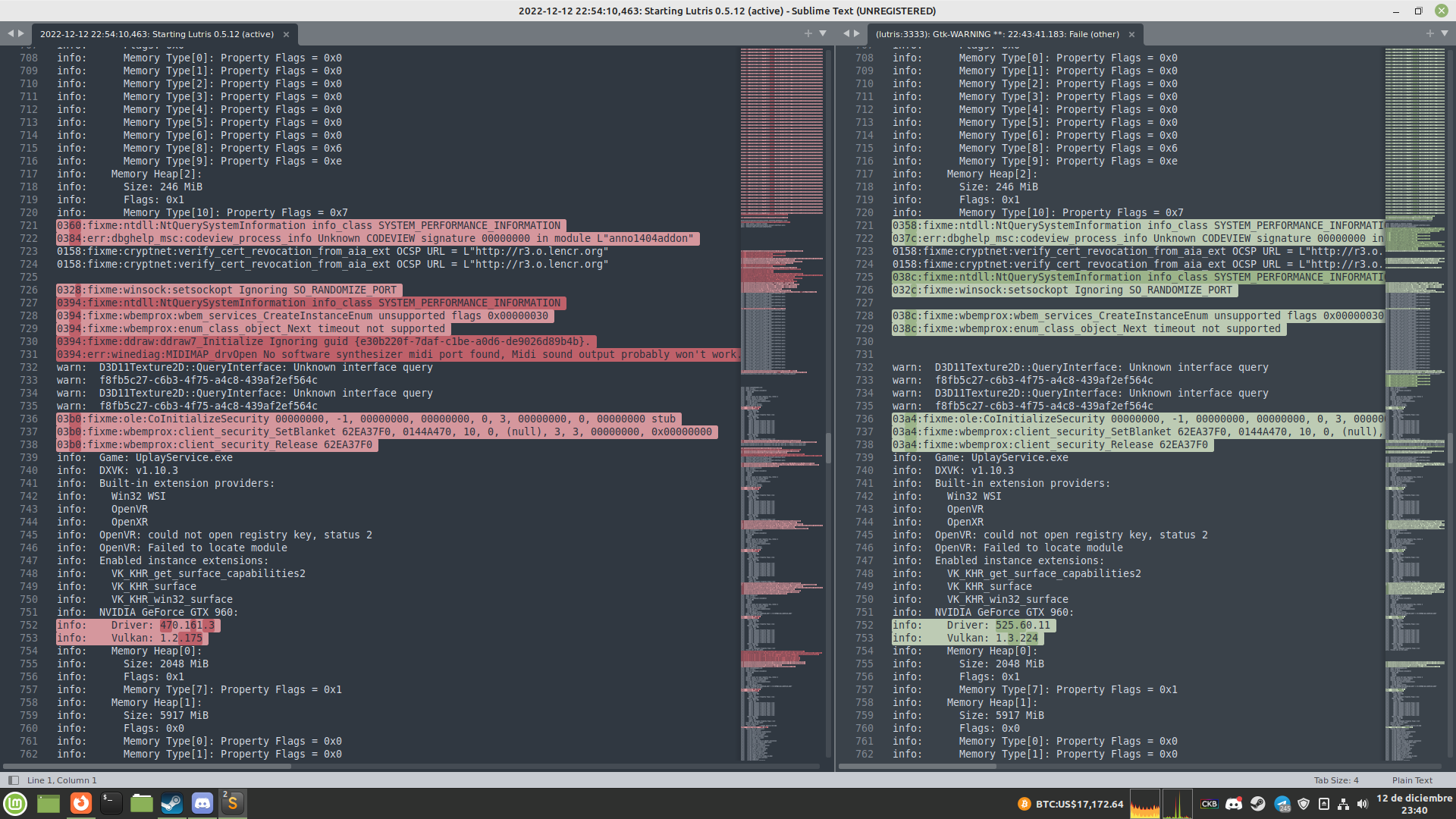Open the sound volume tray icon
This screenshot has width=1456, height=819.
click(1363, 804)
